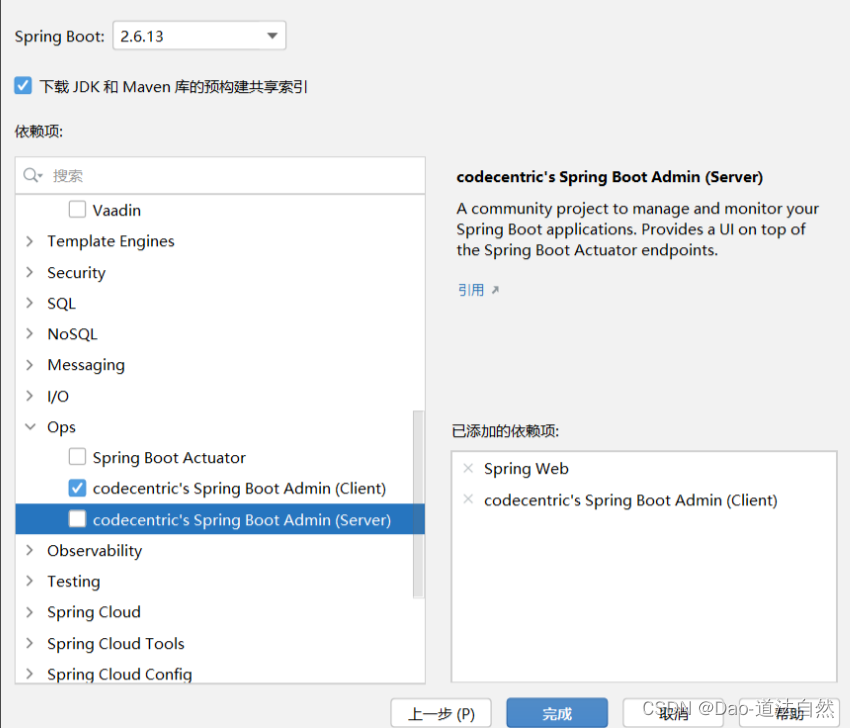Image resolution: width=850 pixels, height=728 pixels.
Task: Check Spring Boot Admin (Server) checkbox
Action: tap(77, 519)
